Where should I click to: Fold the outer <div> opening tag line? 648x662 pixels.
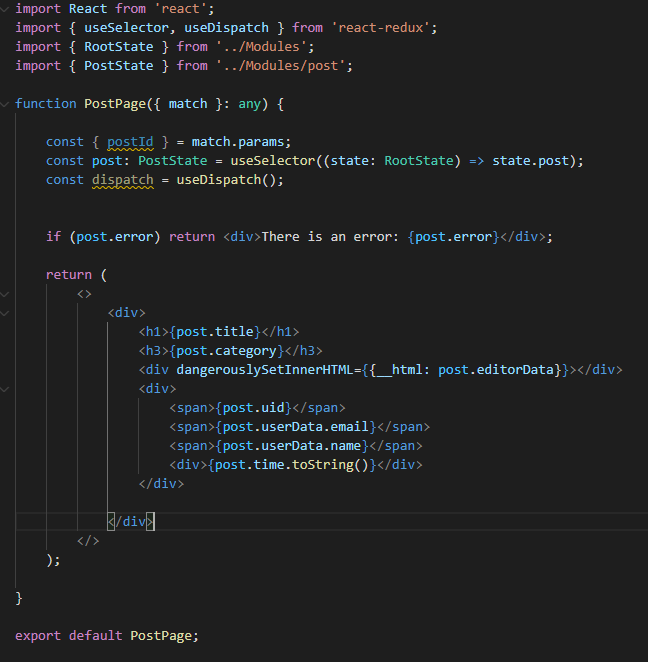[x=5, y=313]
